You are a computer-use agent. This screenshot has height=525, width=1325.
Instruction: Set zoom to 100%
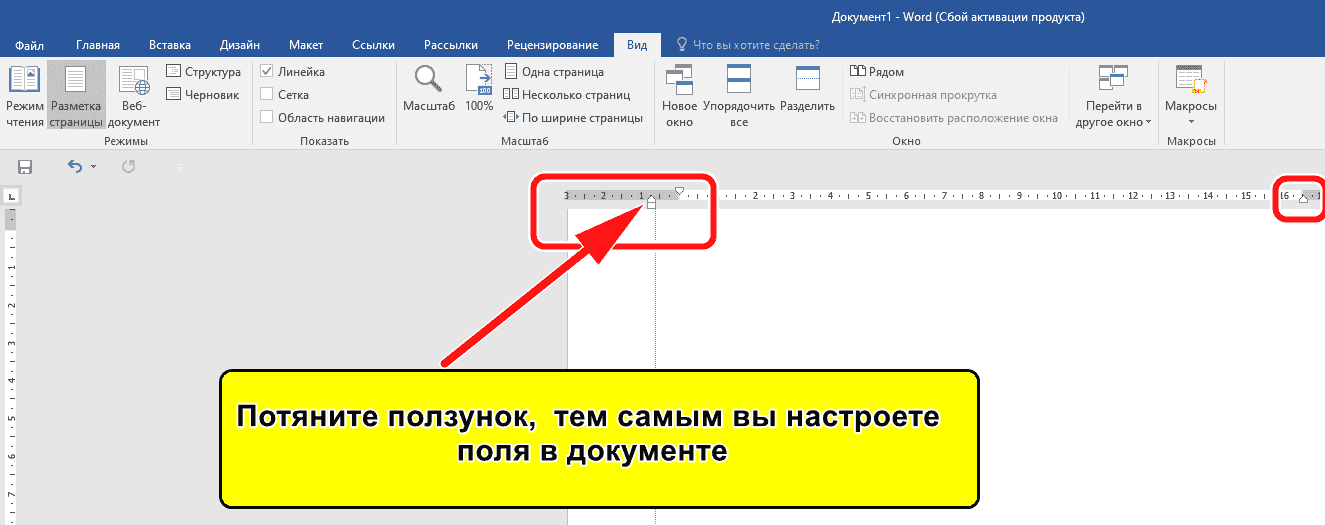(479, 89)
